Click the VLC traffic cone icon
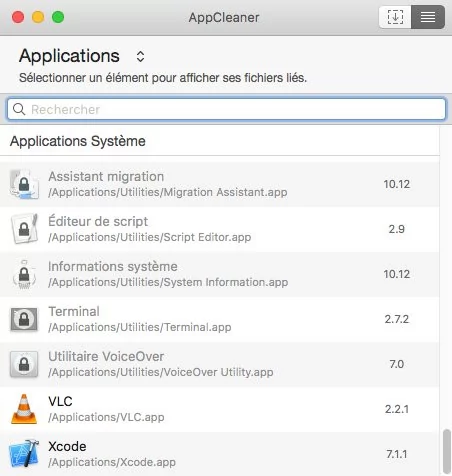This screenshot has width=452, height=476. pos(24,409)
